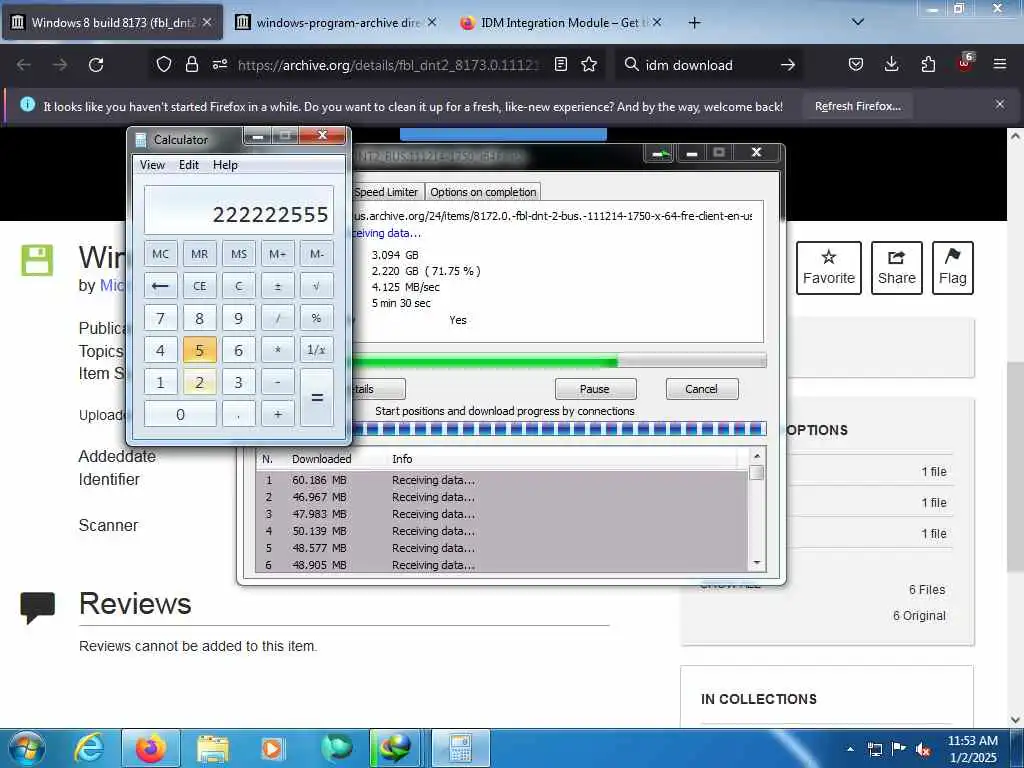The width and height of the screenshot is (1024, 768).
Task: Switch to IDM Integration Module tab
Action: (x=561, y=23)
